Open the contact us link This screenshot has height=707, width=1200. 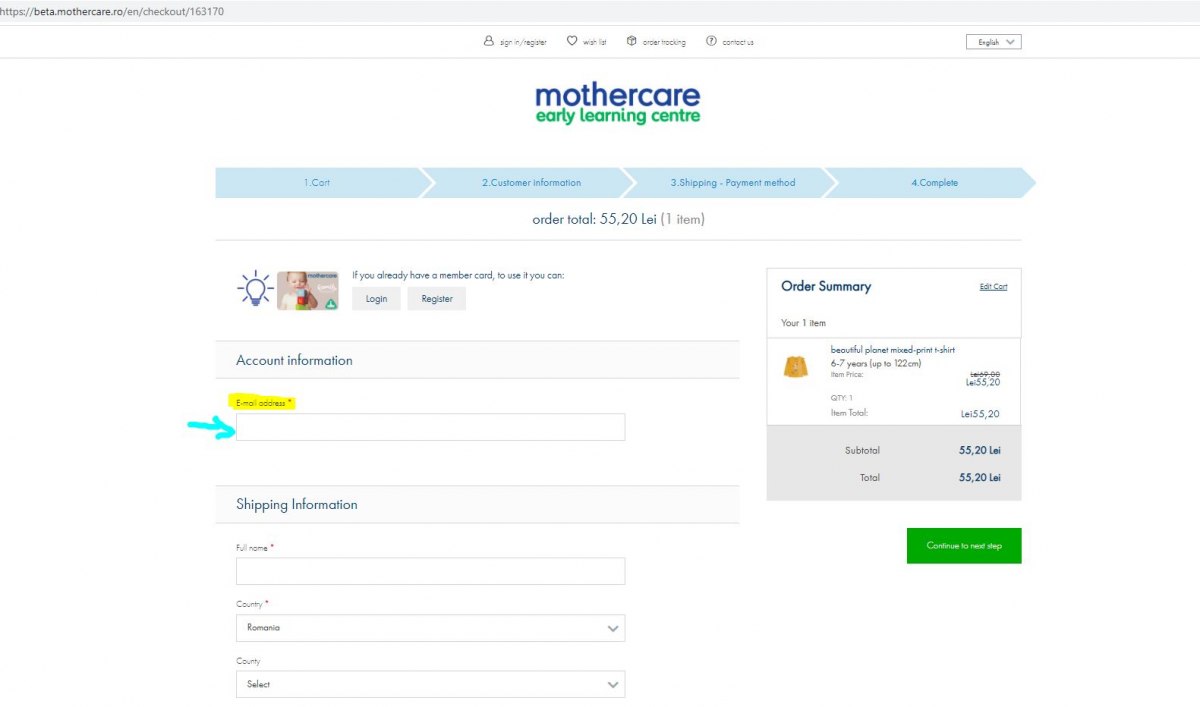(738, 43)
